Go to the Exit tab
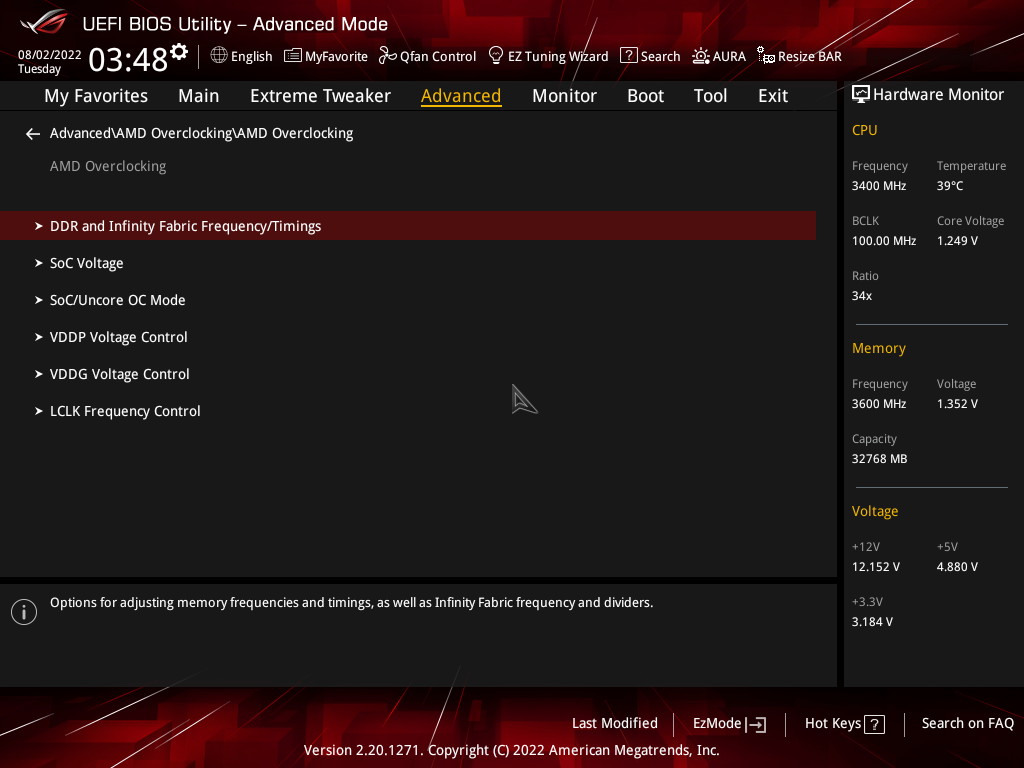This screenshot has height=768, width=1024. pyautogui.click(x=773, y=96)
